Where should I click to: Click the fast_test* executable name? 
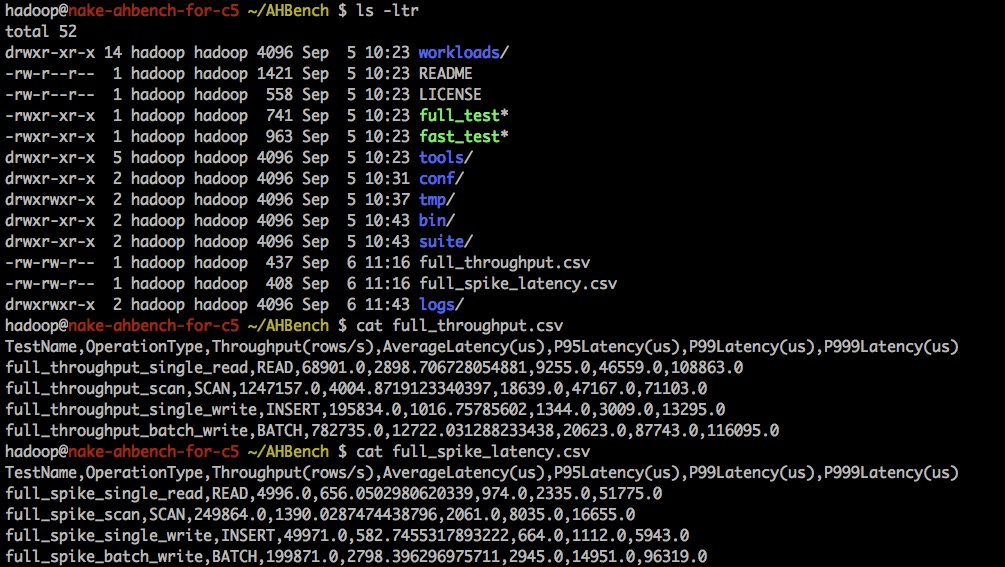tap(463, 136)
